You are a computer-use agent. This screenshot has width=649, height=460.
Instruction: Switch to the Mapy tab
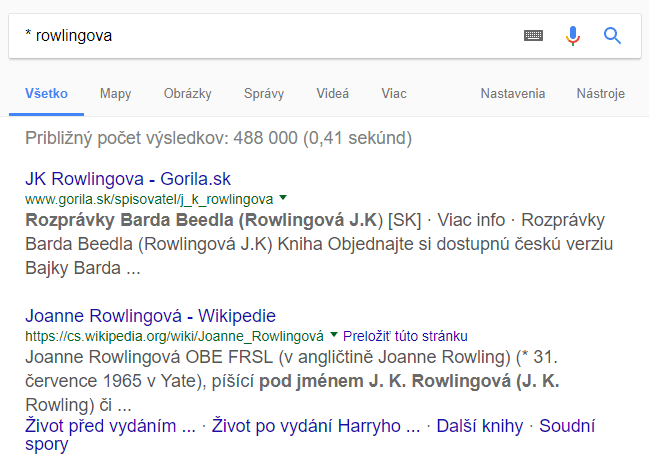click(x=115, y=94)
